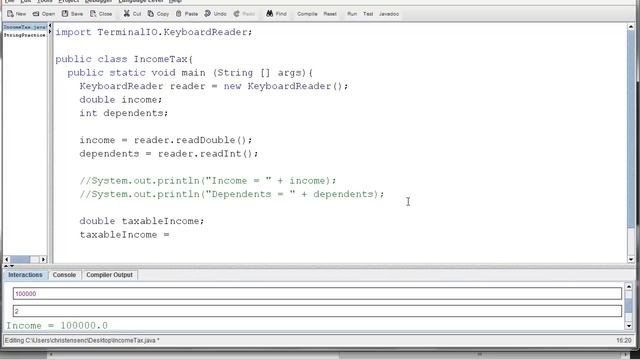The width and height of the screenshot is (640, 360).
Task: Click the Copy toolbar button
Action: tap(158, 14)
